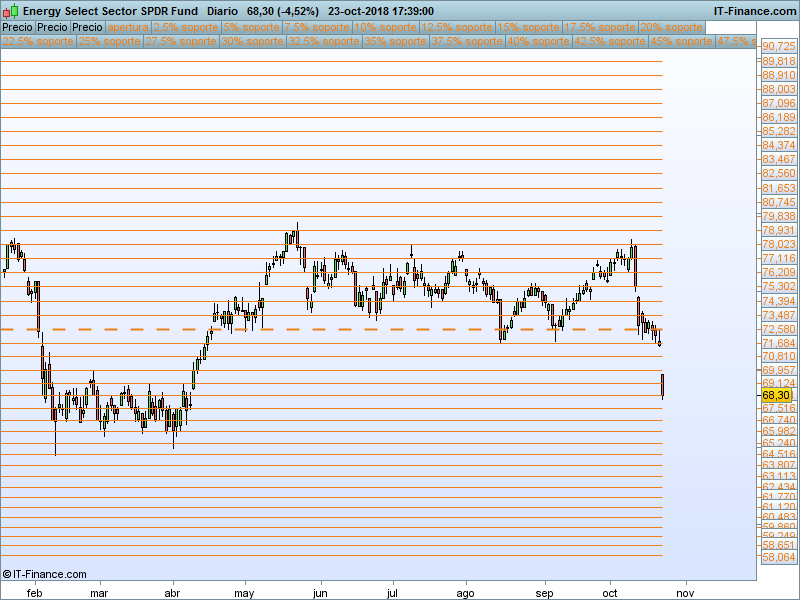Choose the 15% soporte indicator label
This screenshot has width=800, height=600.
point(529,27)
